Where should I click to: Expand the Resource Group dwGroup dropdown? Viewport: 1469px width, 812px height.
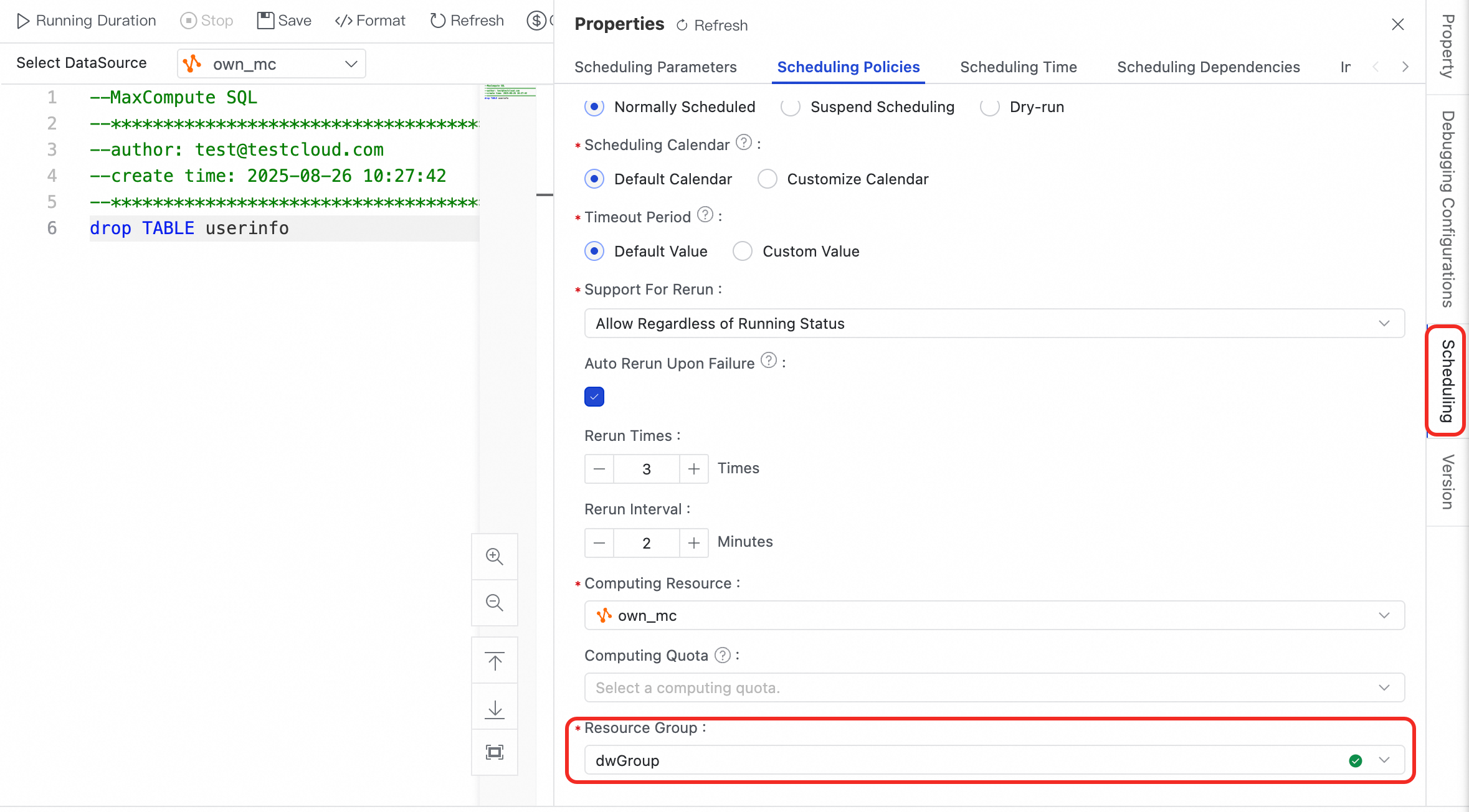1384,760
